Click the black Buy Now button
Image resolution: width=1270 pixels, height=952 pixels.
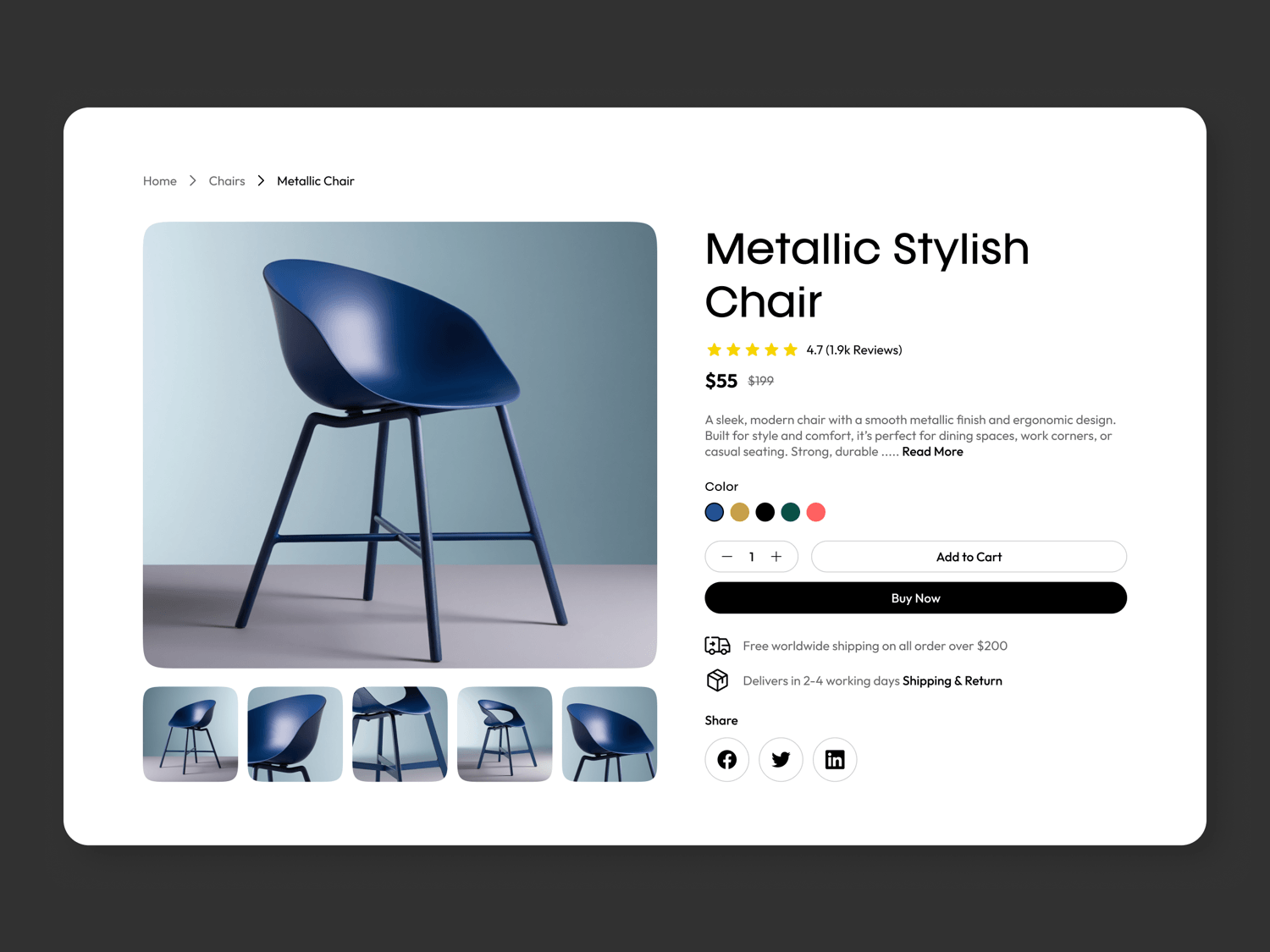pos(915,598)
